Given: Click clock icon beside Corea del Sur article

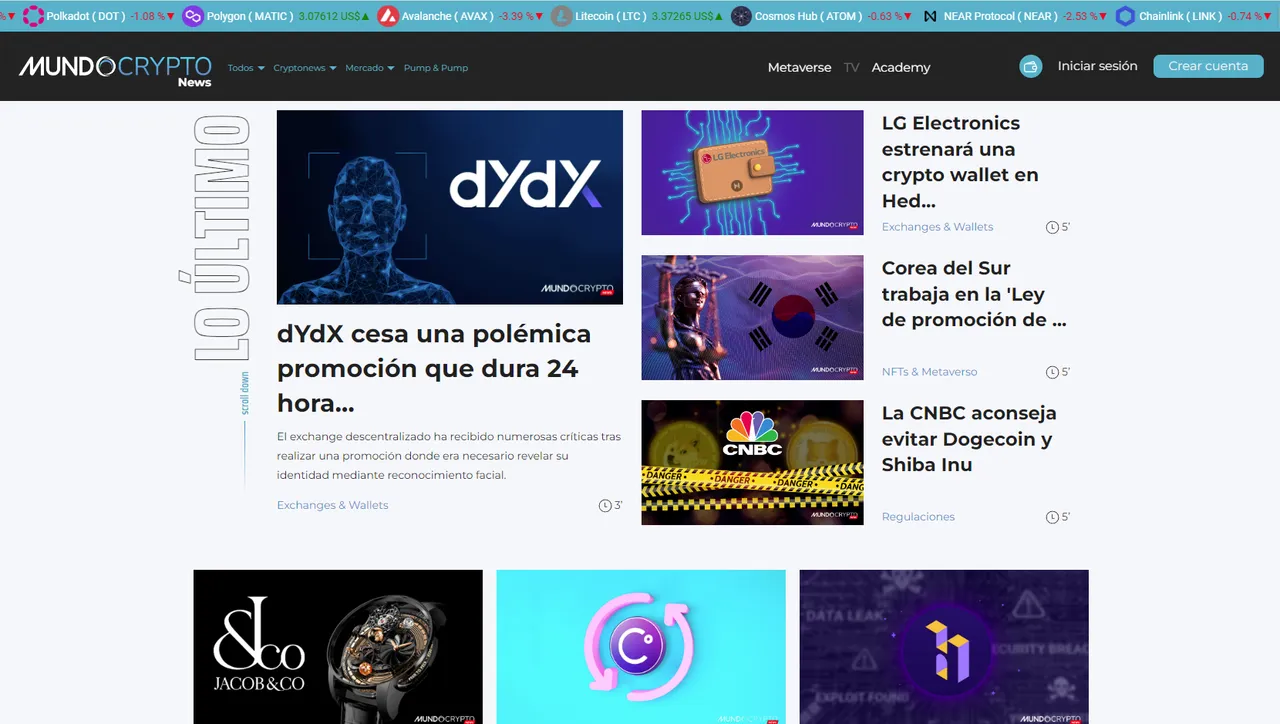Looking at the screenshot, I should 1052,372.
